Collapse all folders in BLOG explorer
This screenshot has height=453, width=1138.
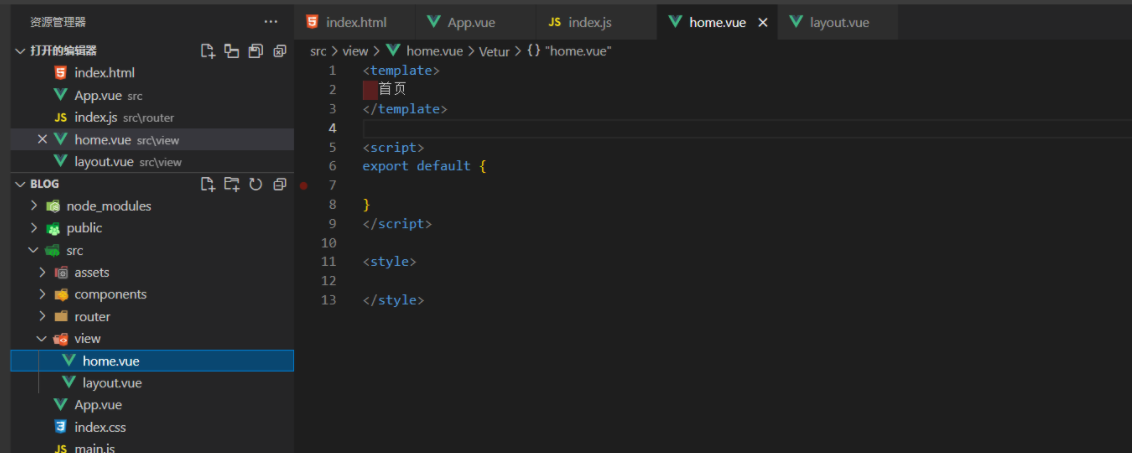[279, 184]
